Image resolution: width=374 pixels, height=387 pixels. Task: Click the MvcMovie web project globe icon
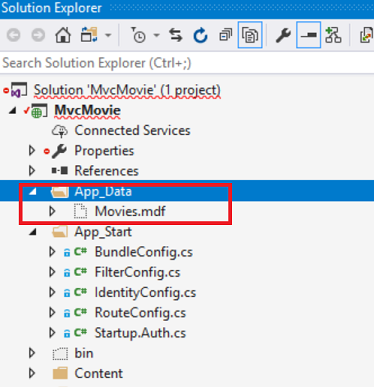(39, 111)
